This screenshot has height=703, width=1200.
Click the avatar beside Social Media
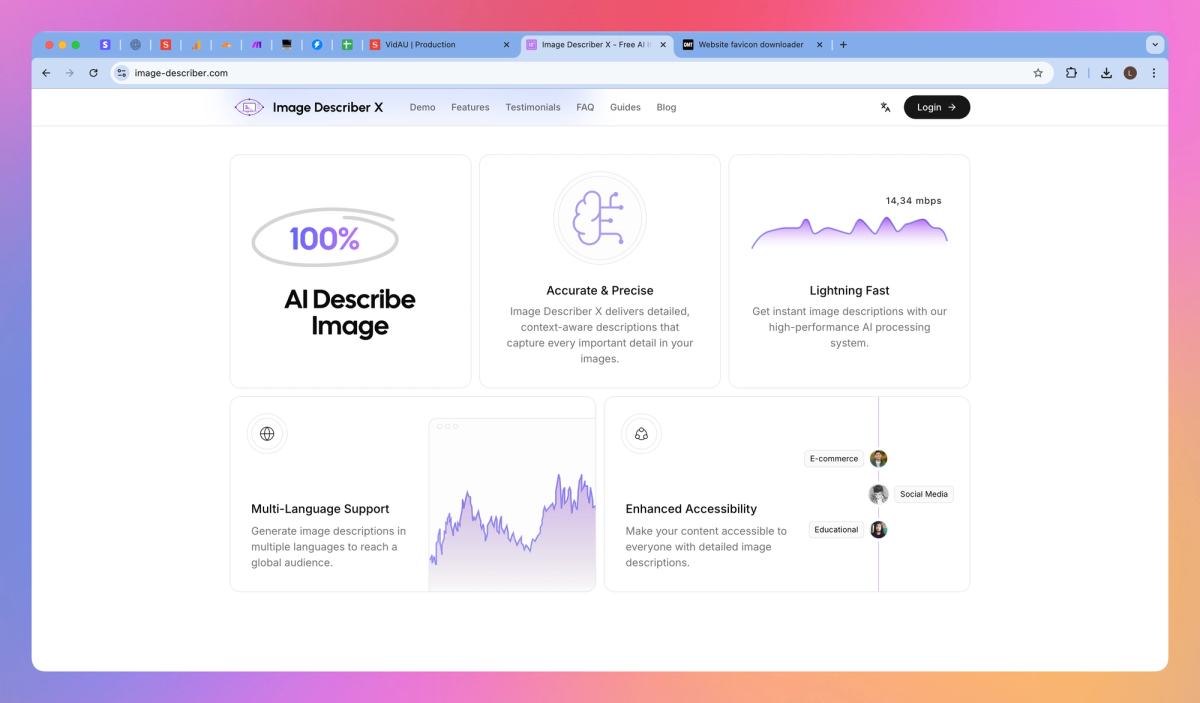[x=878, y=494]
